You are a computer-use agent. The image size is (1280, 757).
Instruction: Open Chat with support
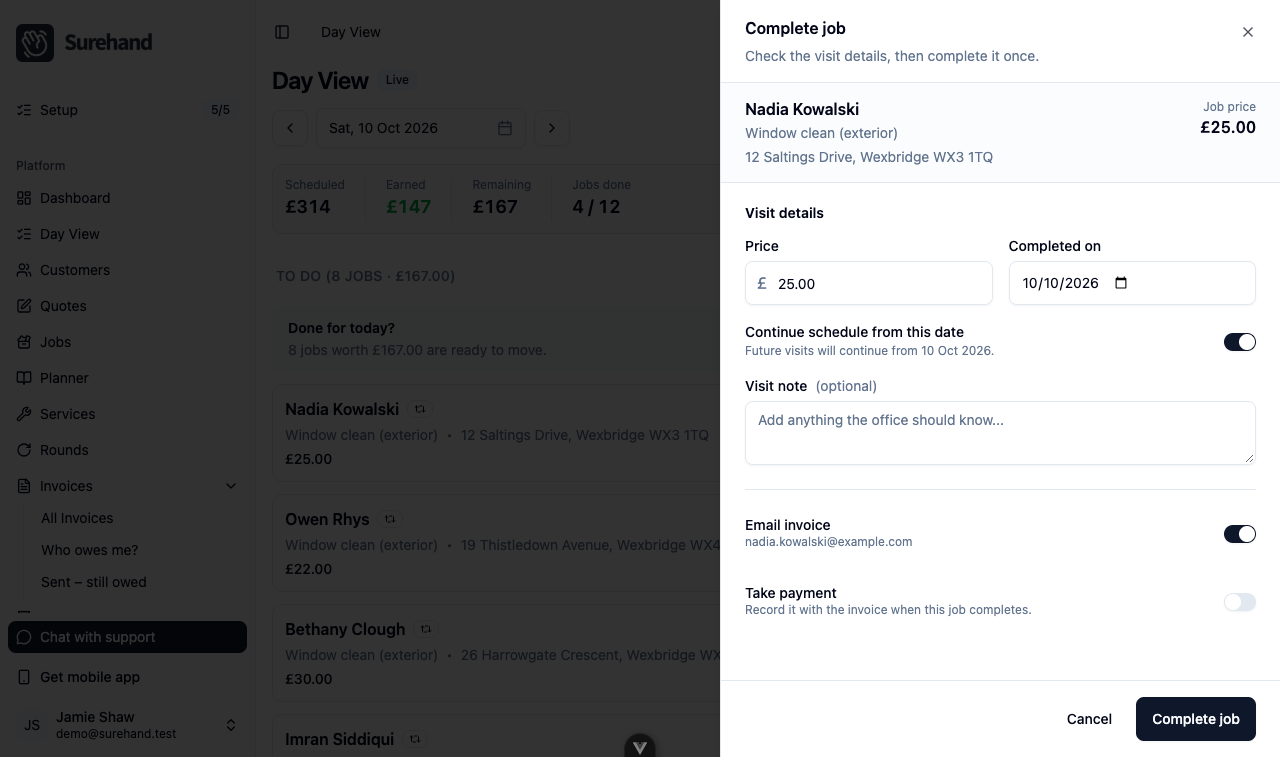point(128,637)
